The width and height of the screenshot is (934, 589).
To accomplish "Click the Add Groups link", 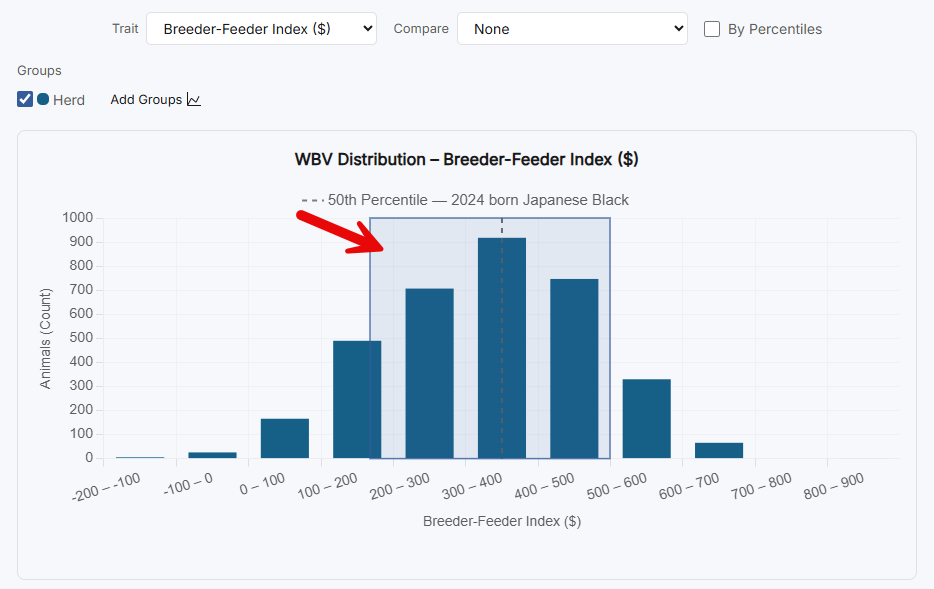I will pos(146,99).
